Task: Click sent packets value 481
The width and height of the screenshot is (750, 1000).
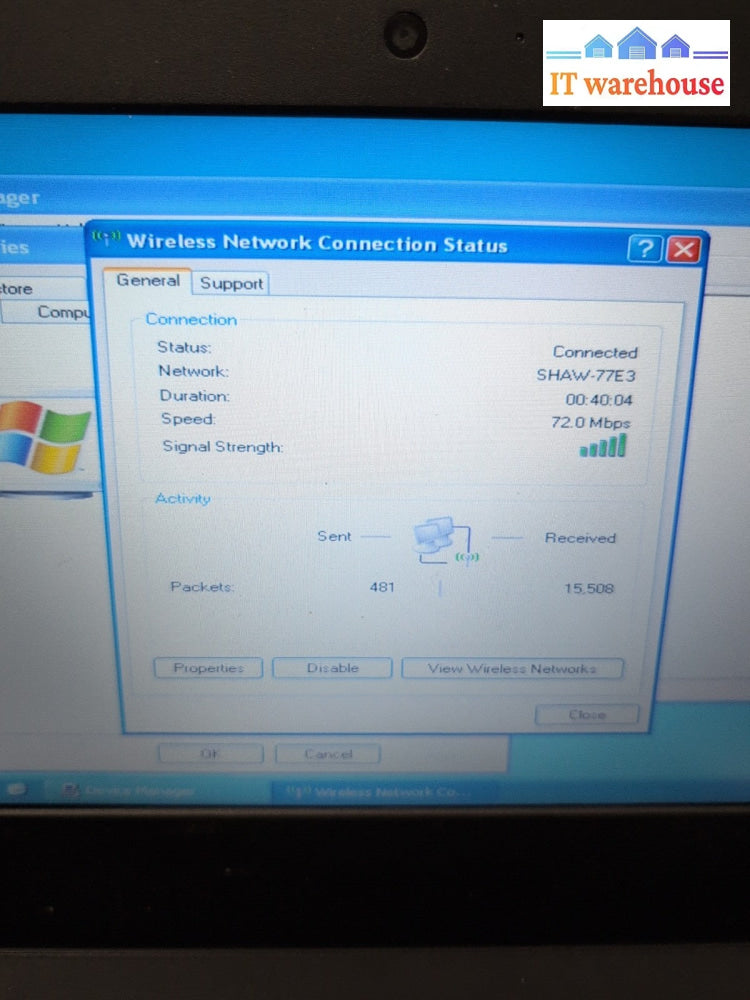Action: (x=382, y=587)
